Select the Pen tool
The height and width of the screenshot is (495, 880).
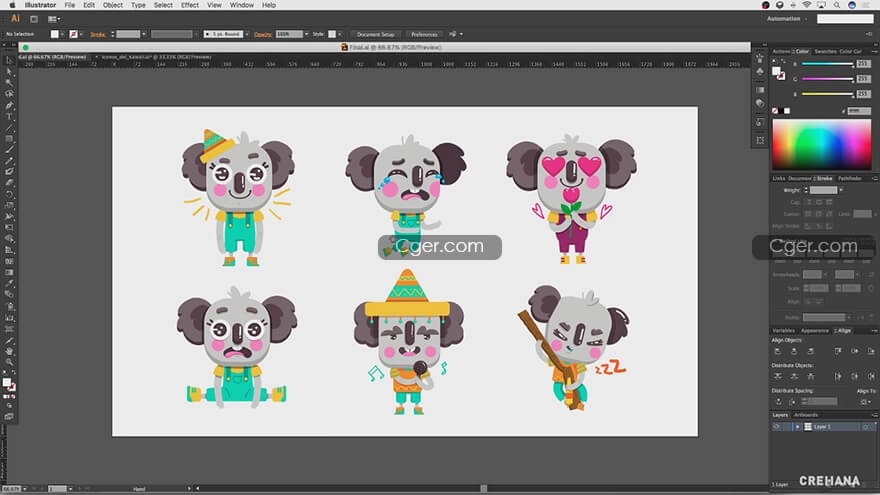(x=9, y=105)
